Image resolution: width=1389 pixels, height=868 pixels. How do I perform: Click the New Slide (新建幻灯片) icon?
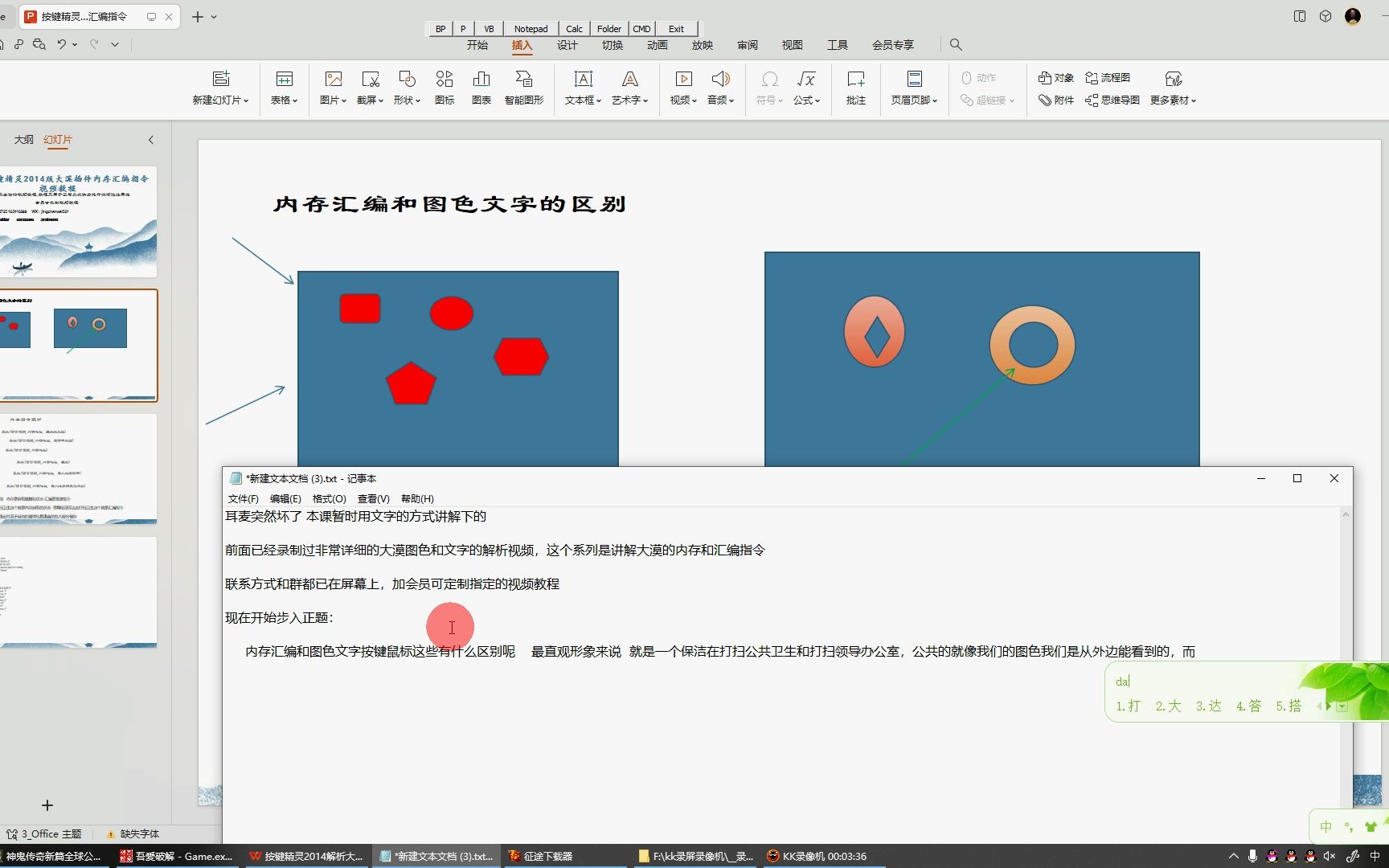tap(221, 79)
